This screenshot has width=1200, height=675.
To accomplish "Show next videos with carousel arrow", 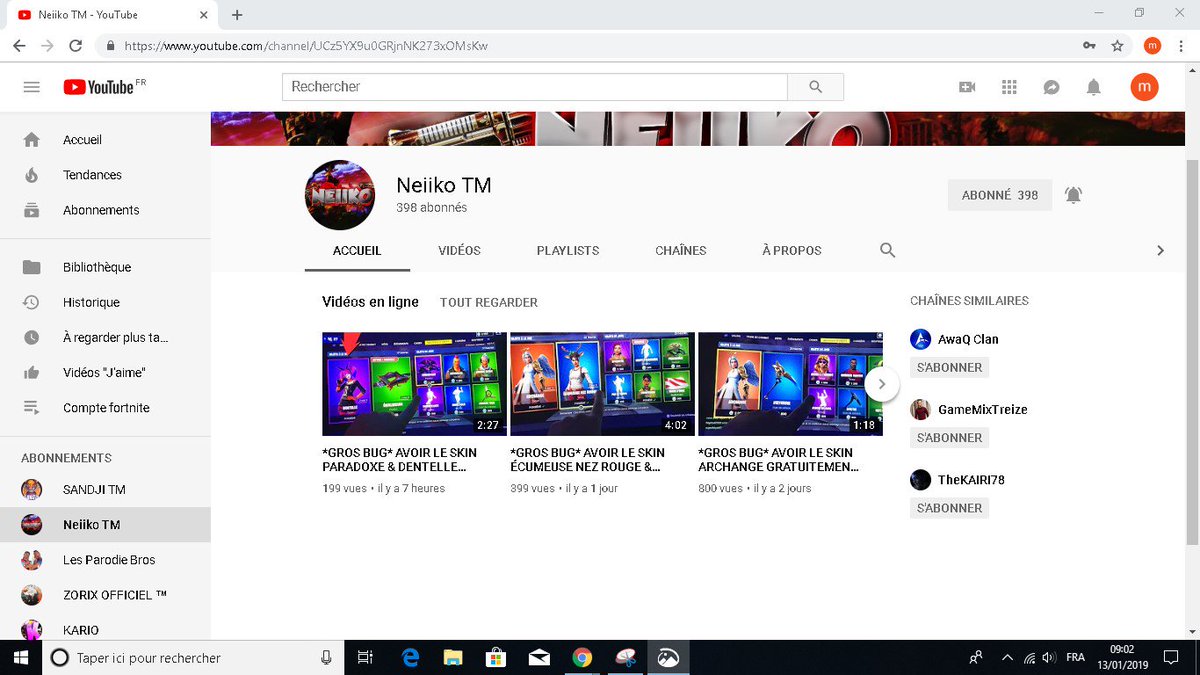I will [x=882, y=383].
